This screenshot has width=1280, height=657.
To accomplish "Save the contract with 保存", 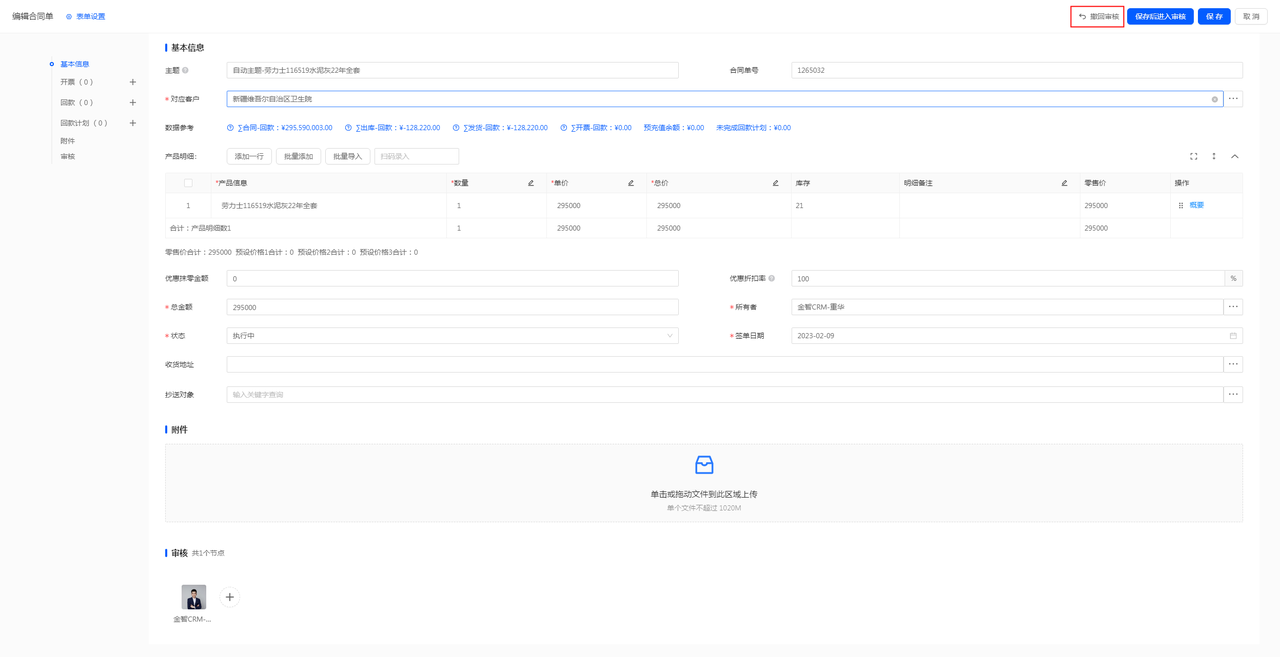I will (1214, 17).
